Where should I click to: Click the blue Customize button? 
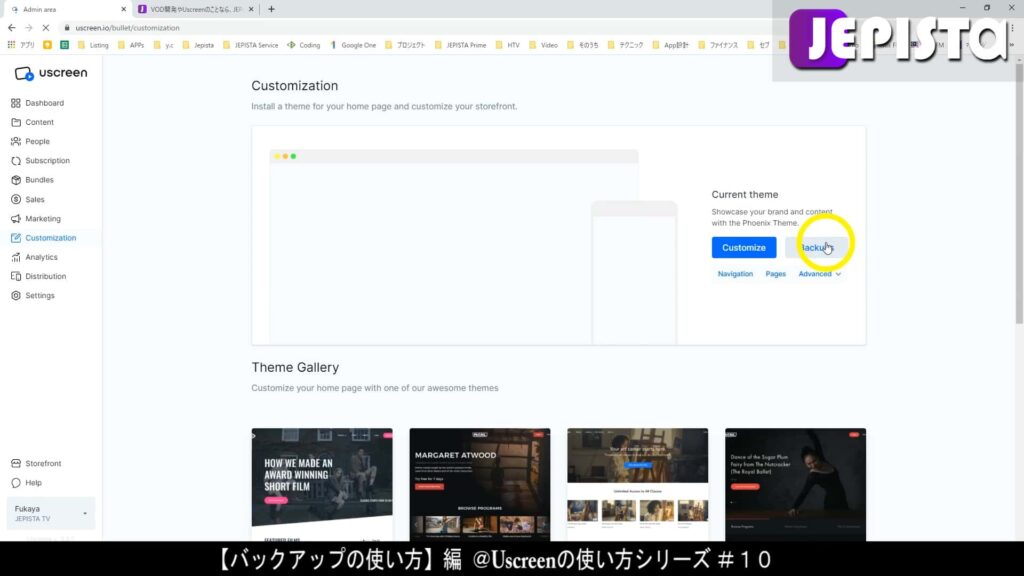click(743, 247)
